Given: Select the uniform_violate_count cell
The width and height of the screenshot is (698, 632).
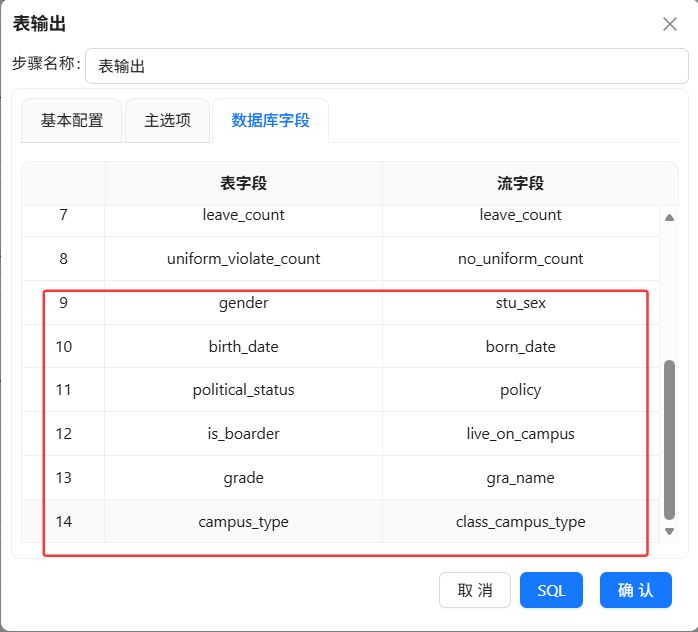Looking at the screenshot, I should click(x=243, y=259).
